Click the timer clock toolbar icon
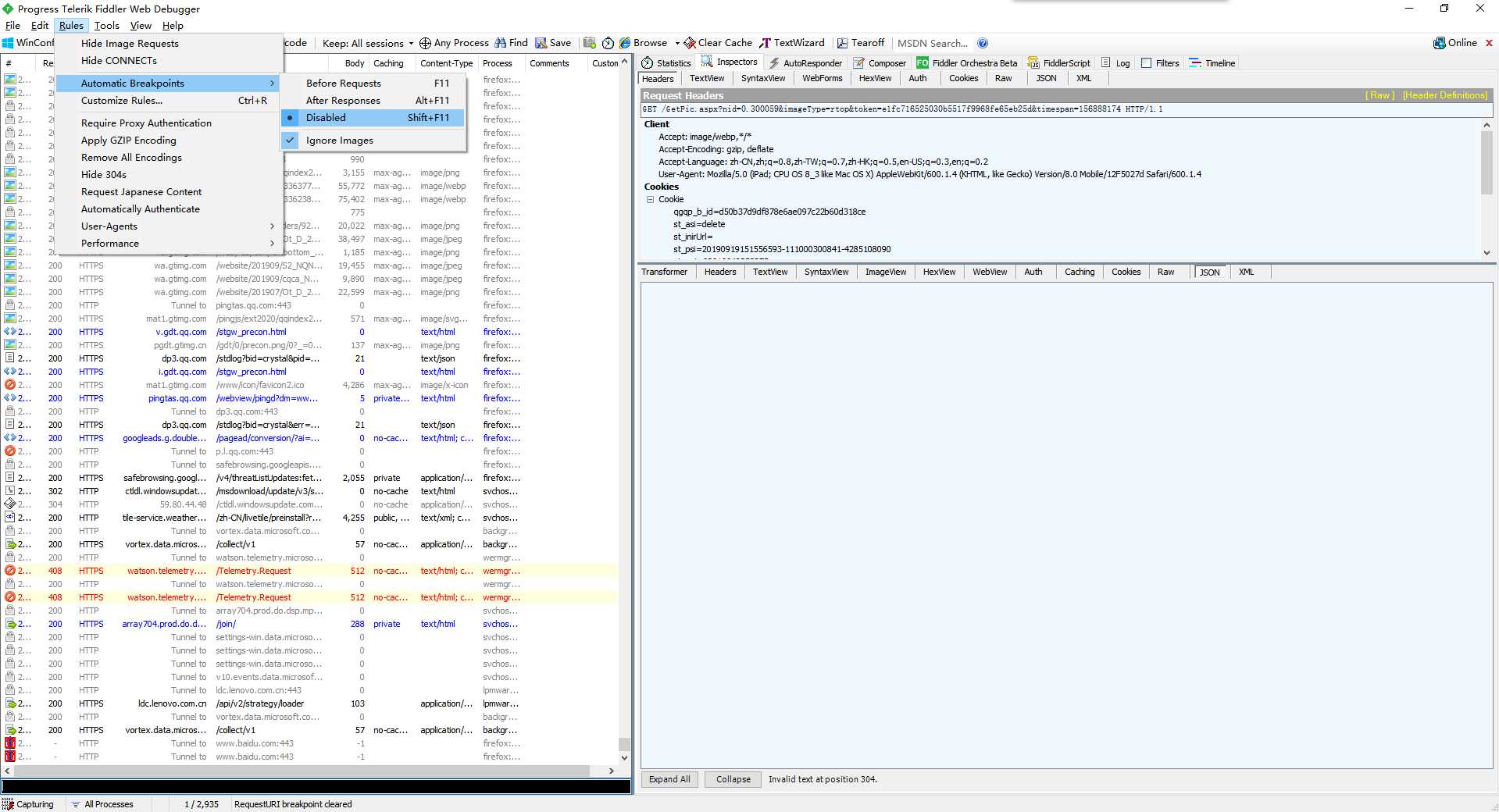This screenshot has width=1499, height=812. pyautogui.click(x=608, y=43)
